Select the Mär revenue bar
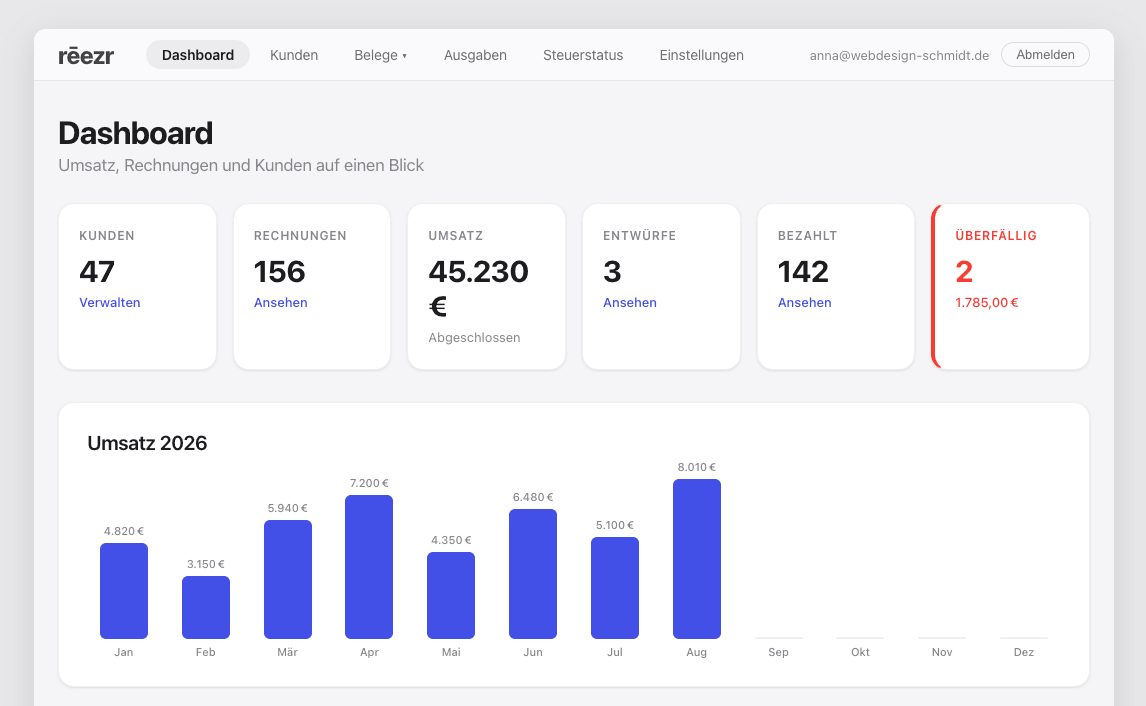Viewport: 1146px width, 706px height. tap(287, 580)
